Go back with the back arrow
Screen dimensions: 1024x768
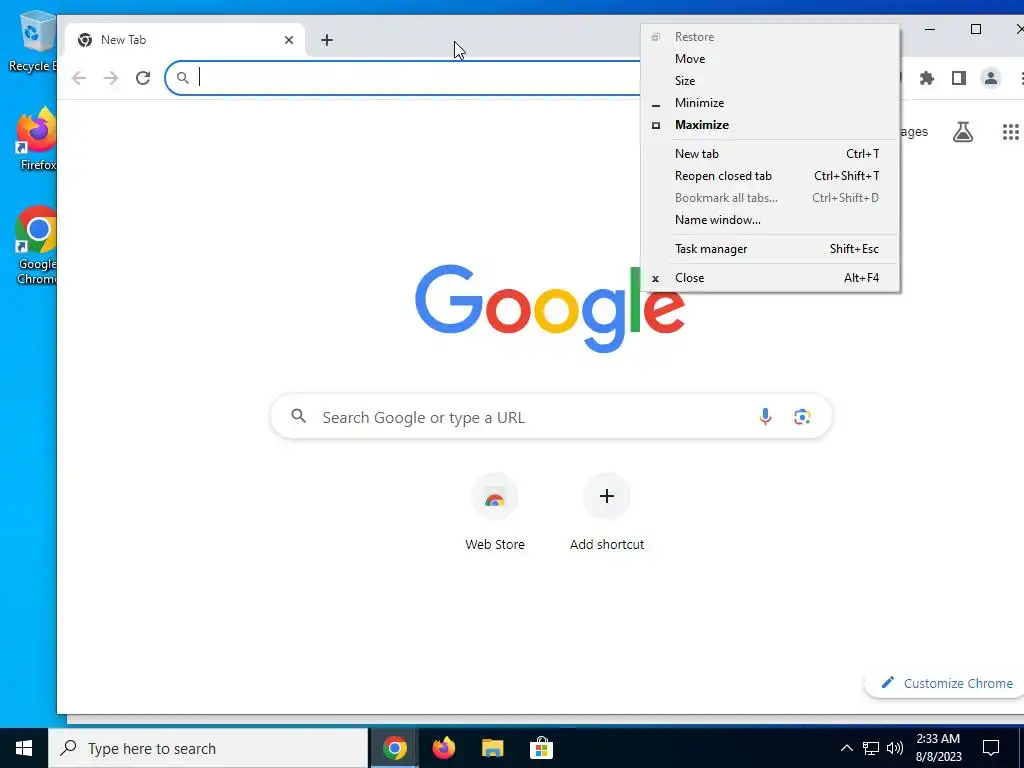[x=79, y=78]
